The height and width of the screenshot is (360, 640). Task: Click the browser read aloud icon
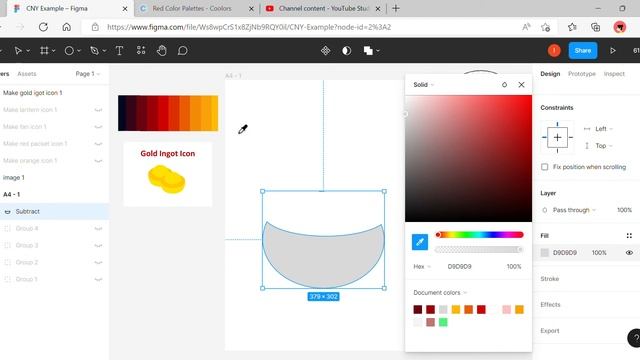click(526, 27)
